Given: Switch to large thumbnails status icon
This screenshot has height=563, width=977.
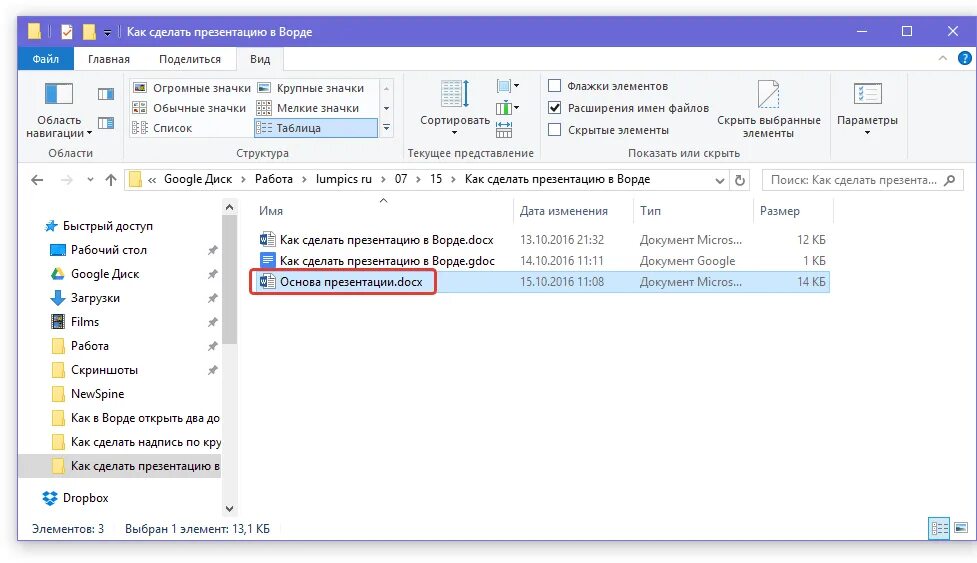Looking at the screenshot, I should click(961, 528).
